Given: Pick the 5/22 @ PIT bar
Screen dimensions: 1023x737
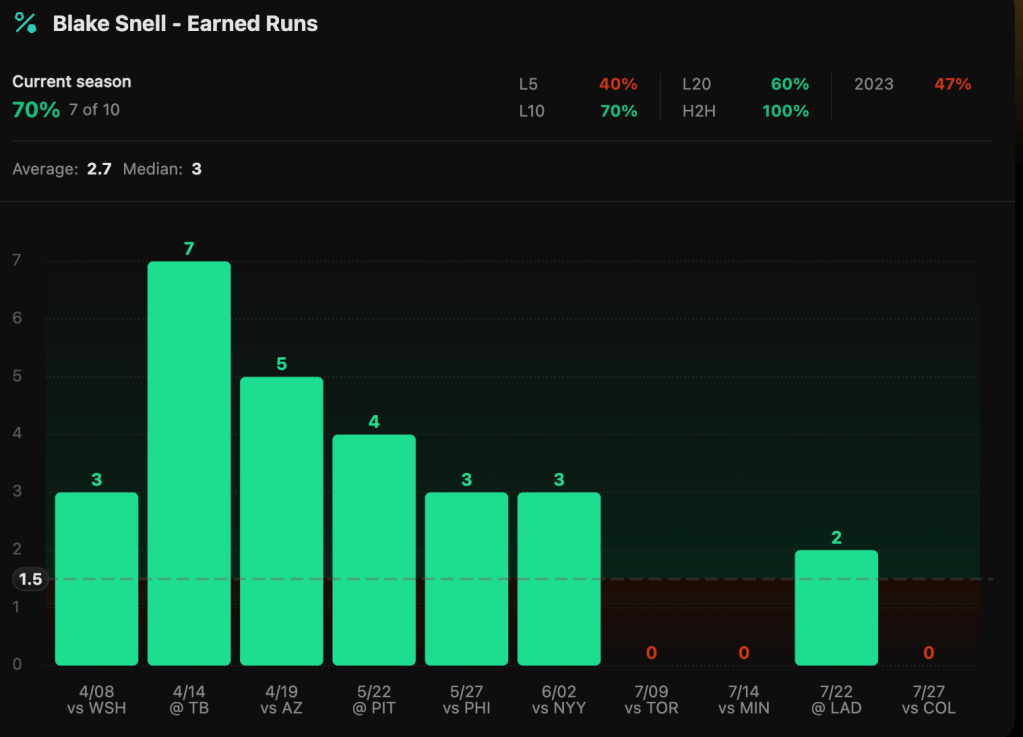Looking at the screenshot, I should click(x=374, y=549).
